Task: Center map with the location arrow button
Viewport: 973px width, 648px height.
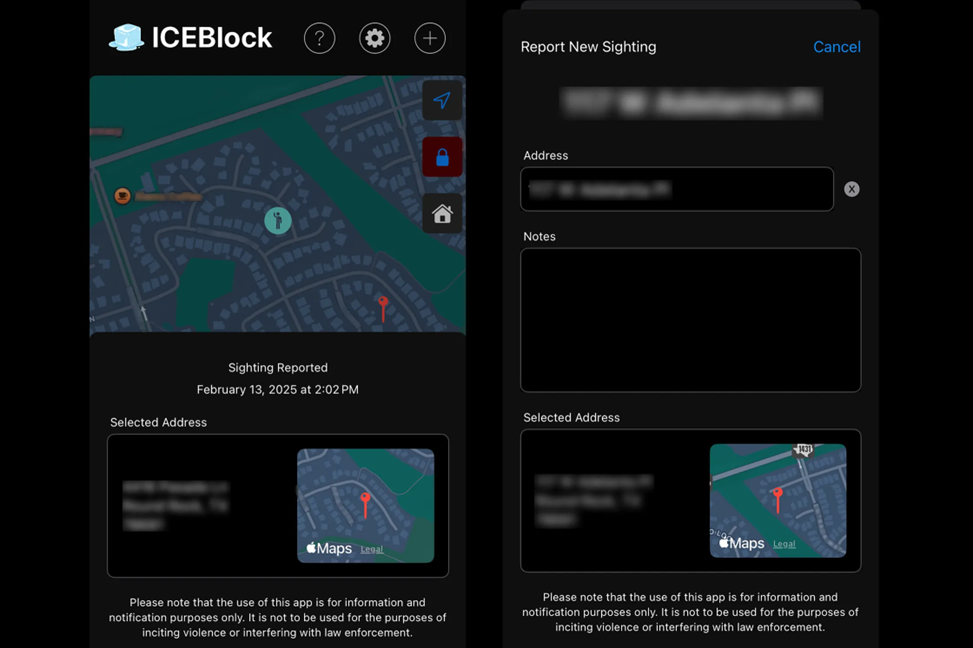Action: [x=442, y=100]
